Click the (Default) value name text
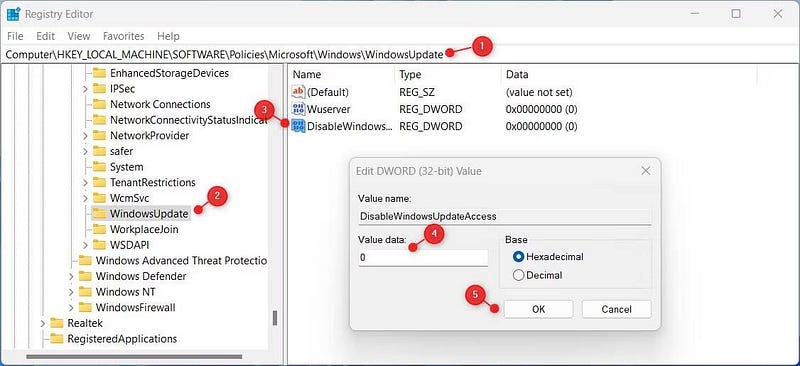The height and width of the screenshot is (366, 800). pyautogui.click(x=328, y=92)
